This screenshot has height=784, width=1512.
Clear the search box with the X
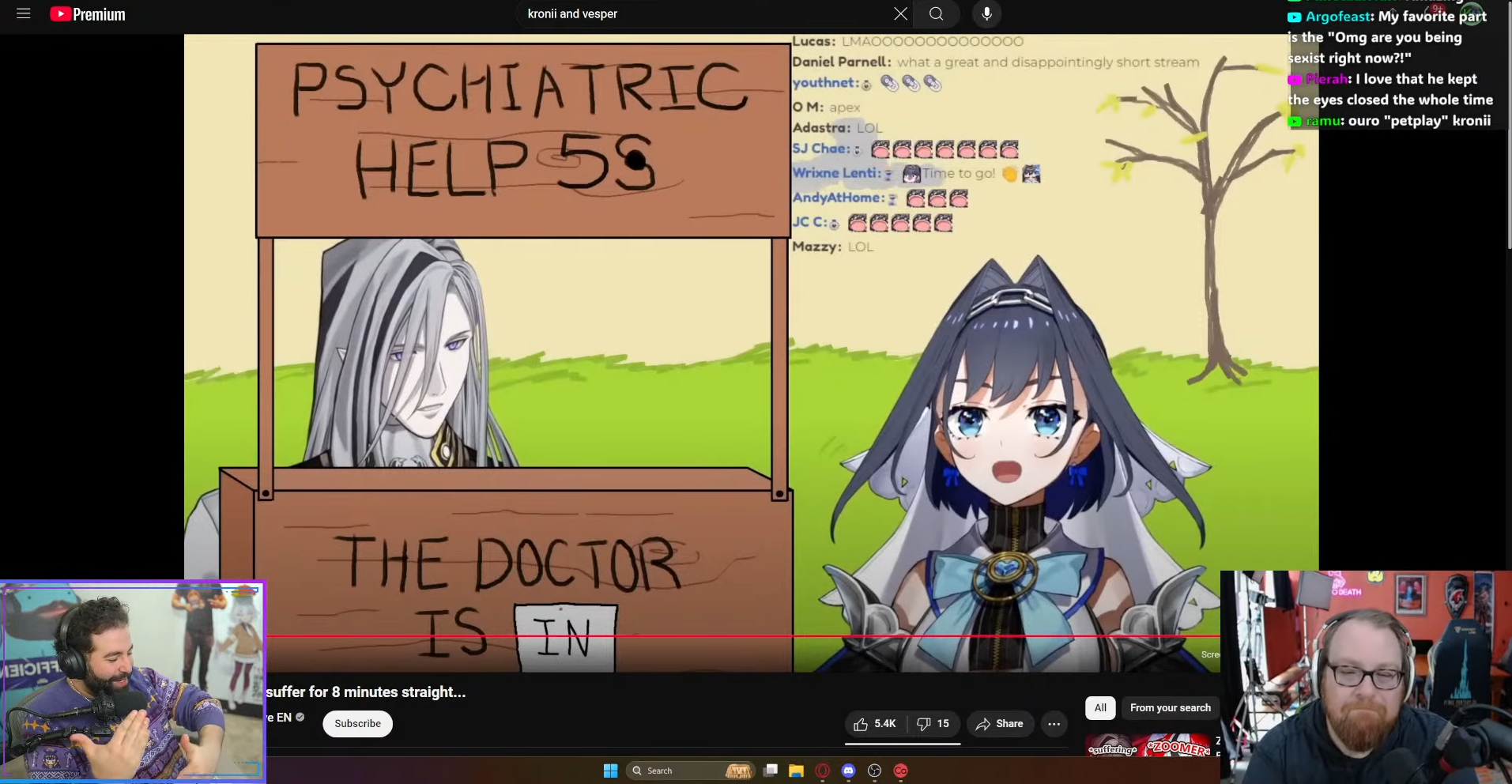(900, 13)
